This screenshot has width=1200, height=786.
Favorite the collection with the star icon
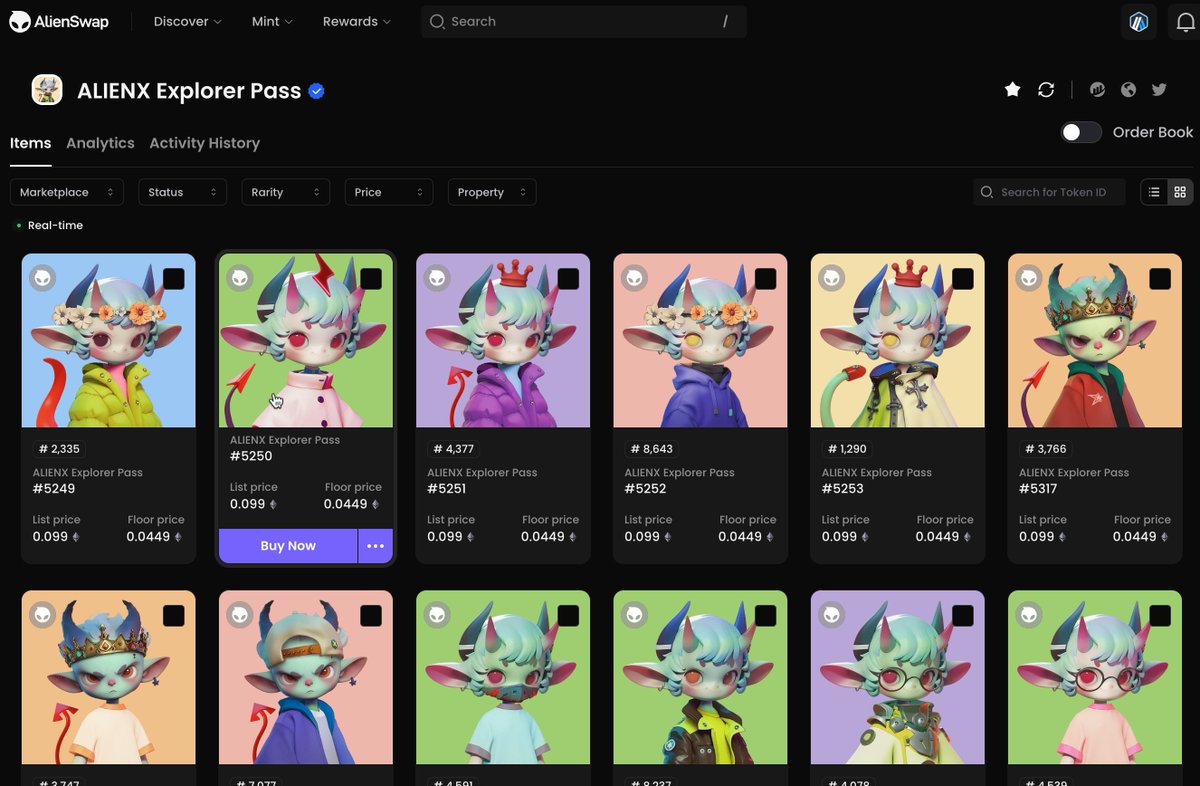tap(1013, 90)
